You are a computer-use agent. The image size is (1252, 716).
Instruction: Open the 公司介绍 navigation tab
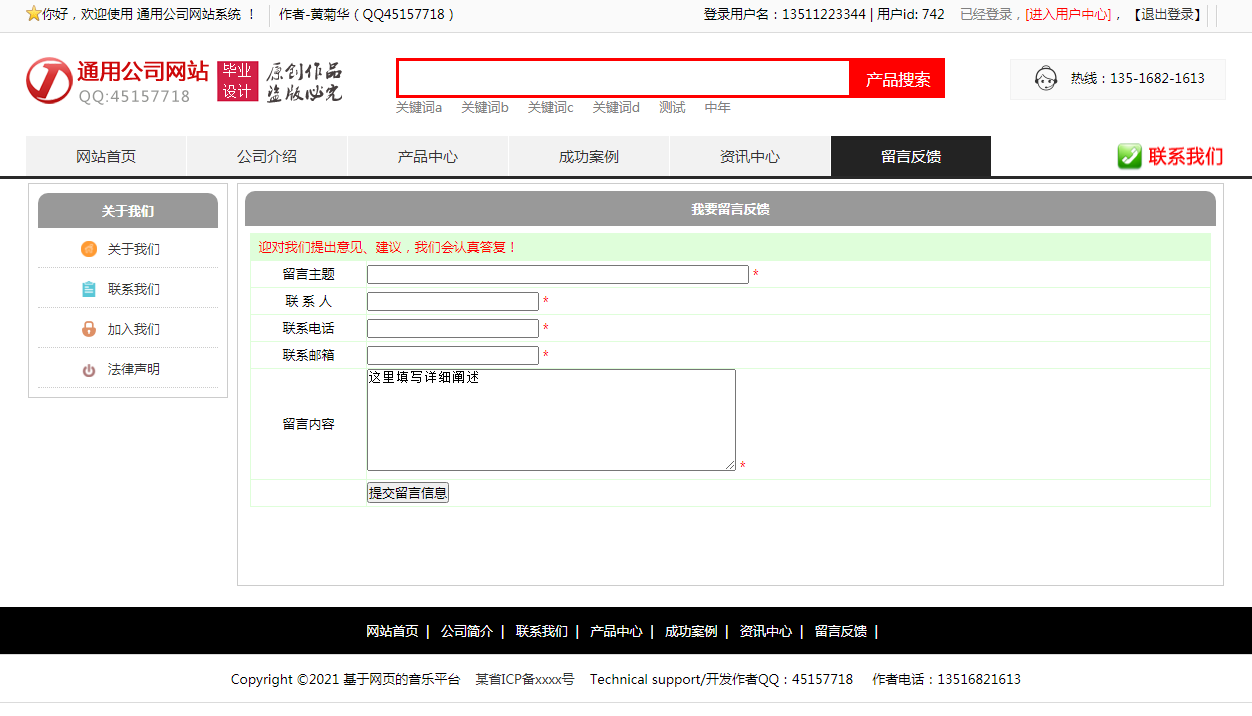[x=267, y=156]
